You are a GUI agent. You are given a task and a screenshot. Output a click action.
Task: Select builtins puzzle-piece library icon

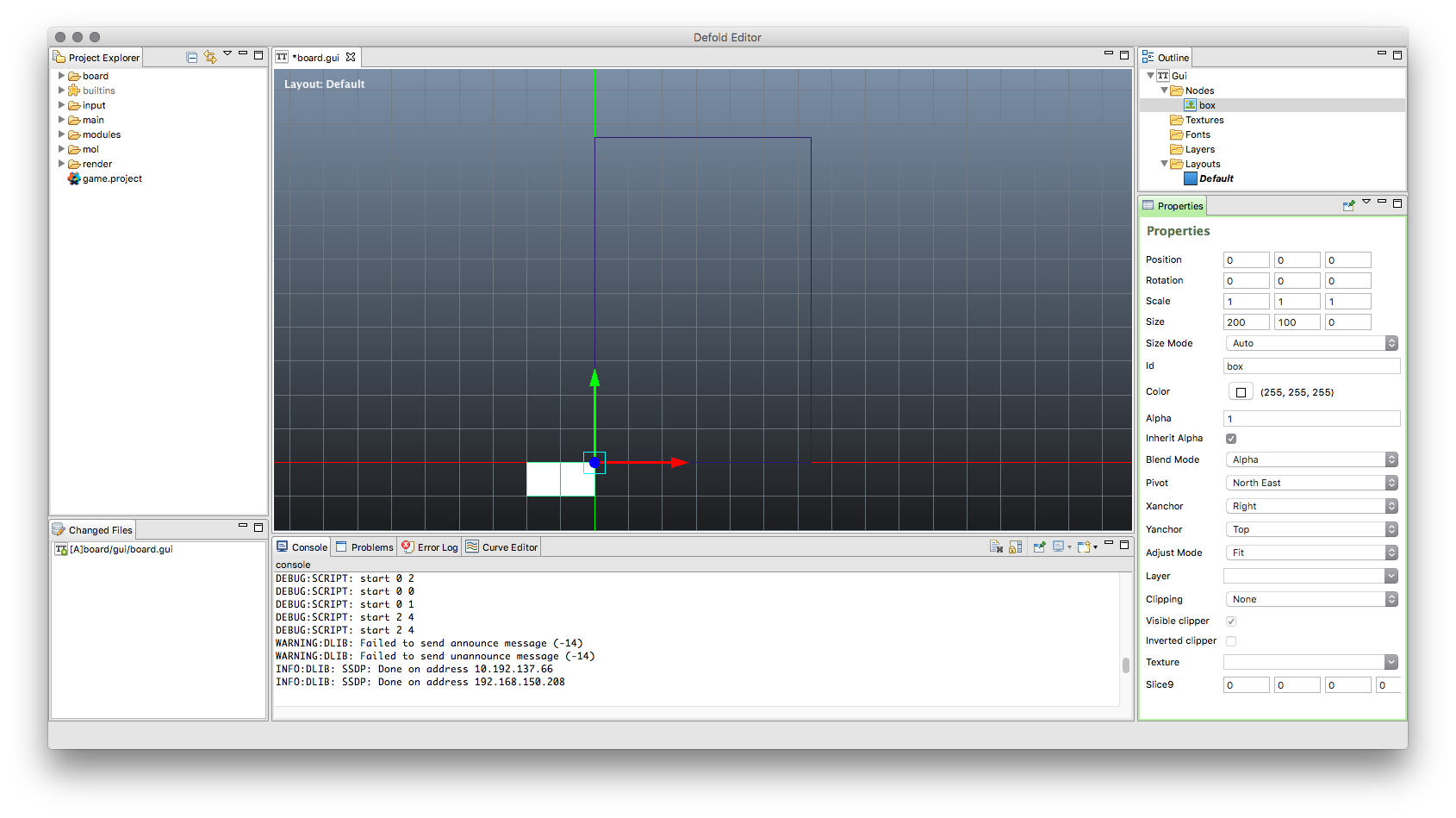74,91
